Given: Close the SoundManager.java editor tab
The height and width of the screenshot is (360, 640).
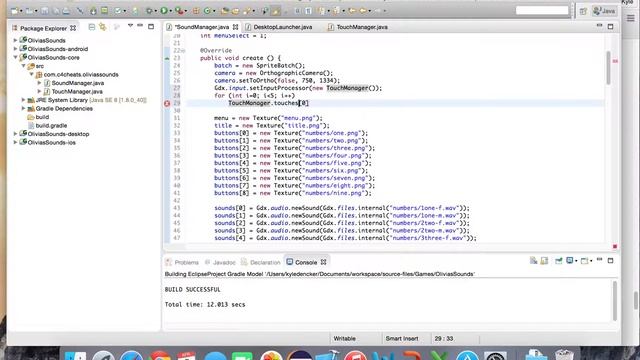Looking at the screenshot, I should 236,27.
